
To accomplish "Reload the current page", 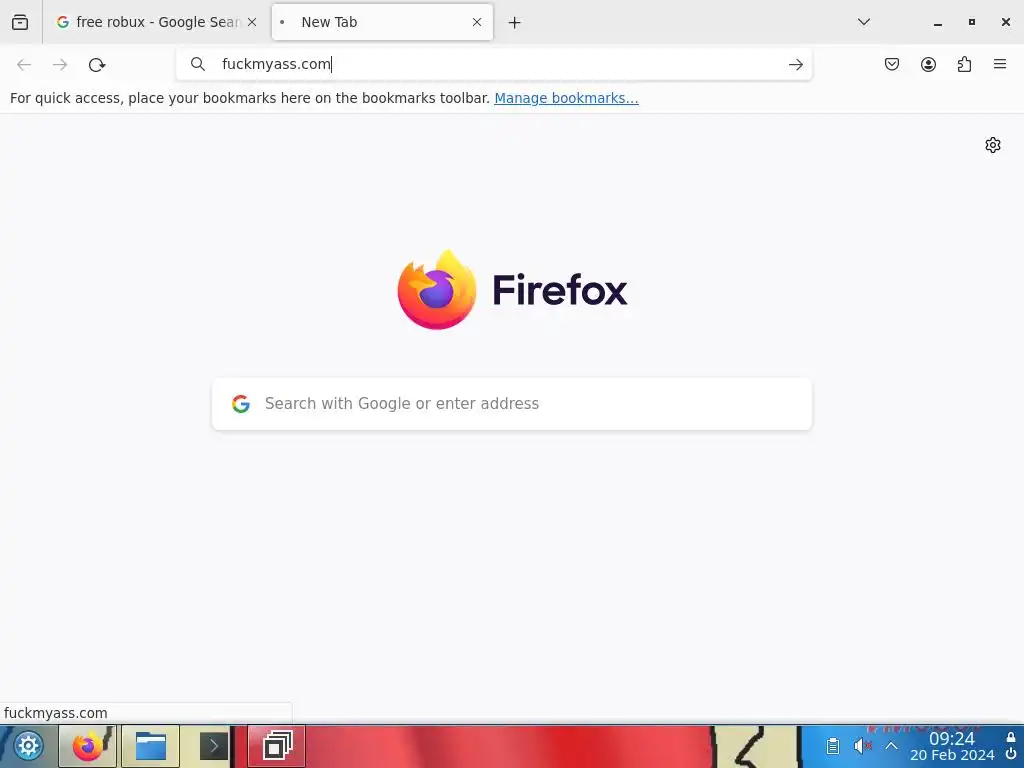I will (x=97, y=65).
